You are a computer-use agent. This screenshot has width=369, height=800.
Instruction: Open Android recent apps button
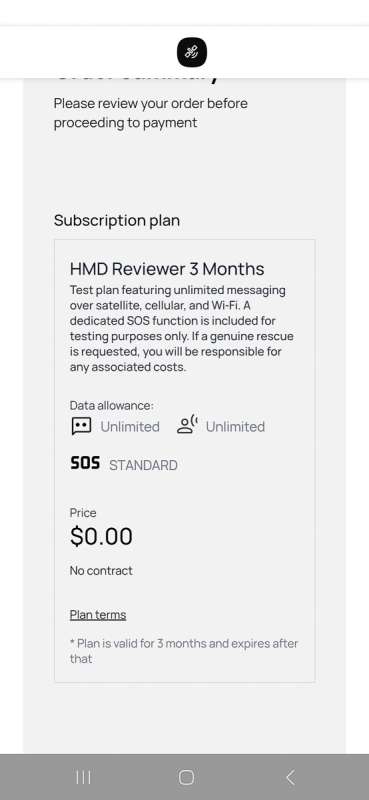coord(83,777)
